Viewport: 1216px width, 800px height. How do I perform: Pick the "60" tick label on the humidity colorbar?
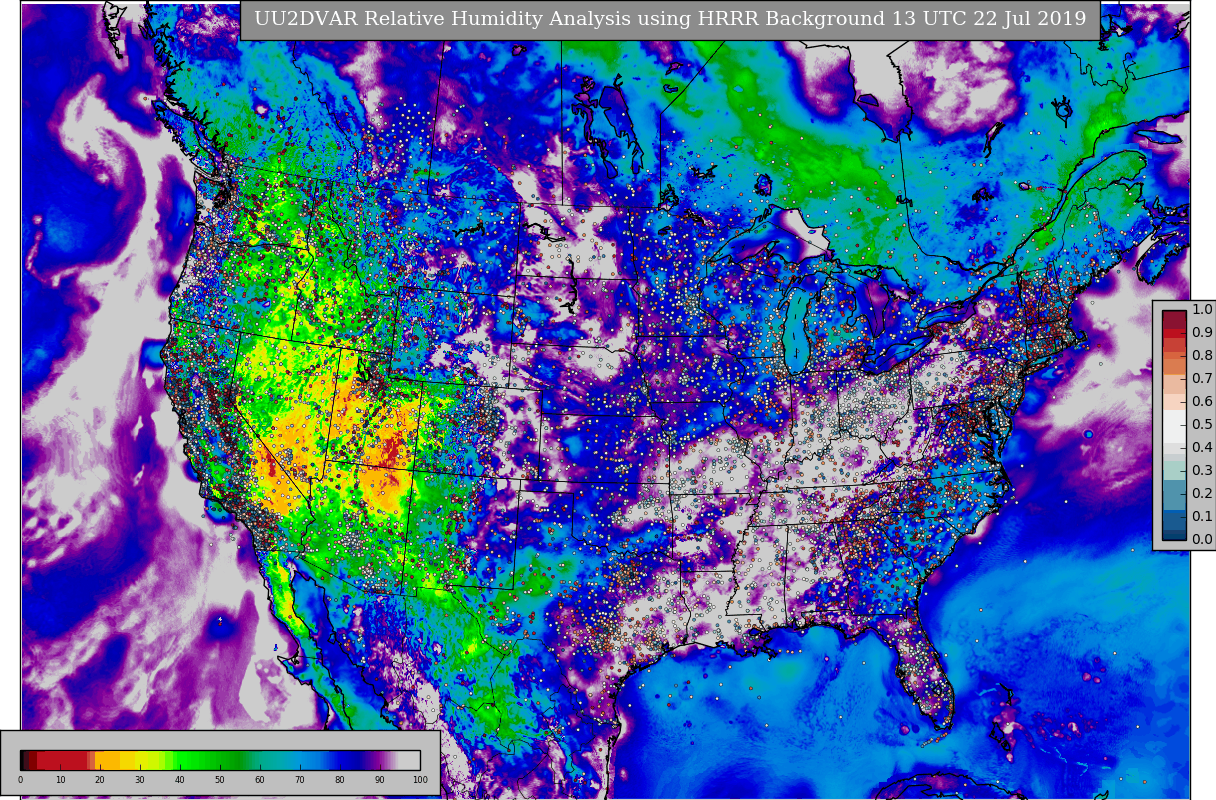click(x=260, y=780)
